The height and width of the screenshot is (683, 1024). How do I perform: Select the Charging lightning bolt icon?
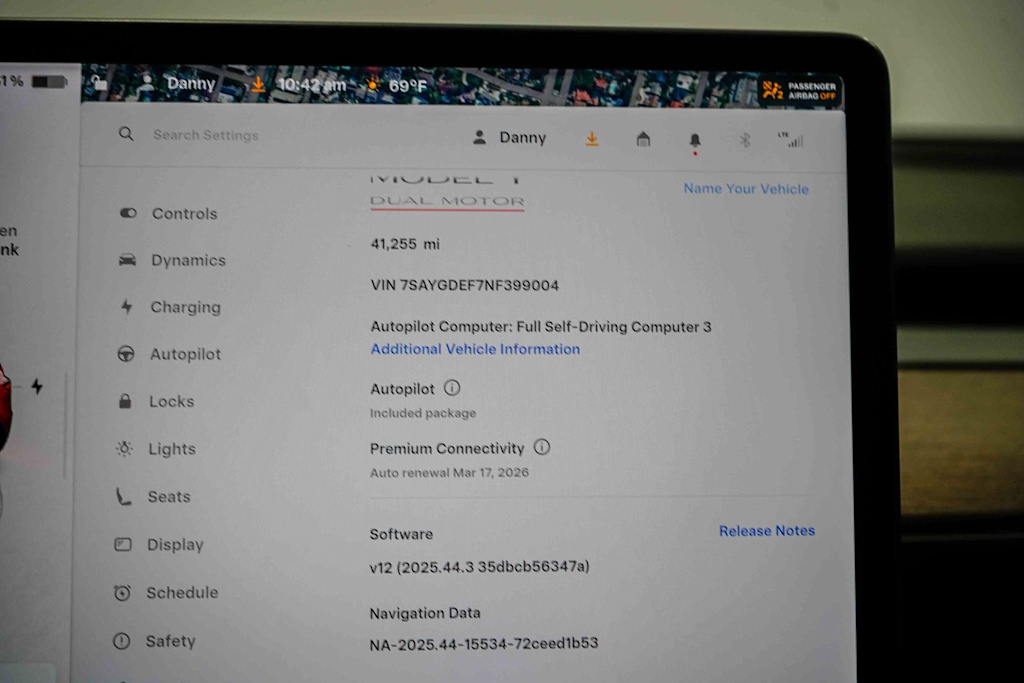coord(127,307)
